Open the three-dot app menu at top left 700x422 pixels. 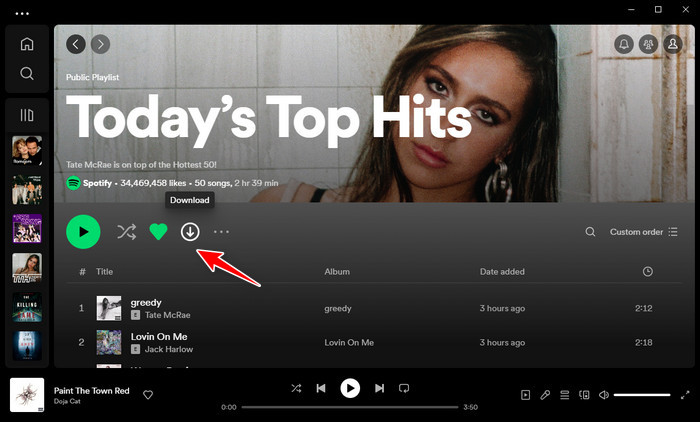tap(22, 13)
